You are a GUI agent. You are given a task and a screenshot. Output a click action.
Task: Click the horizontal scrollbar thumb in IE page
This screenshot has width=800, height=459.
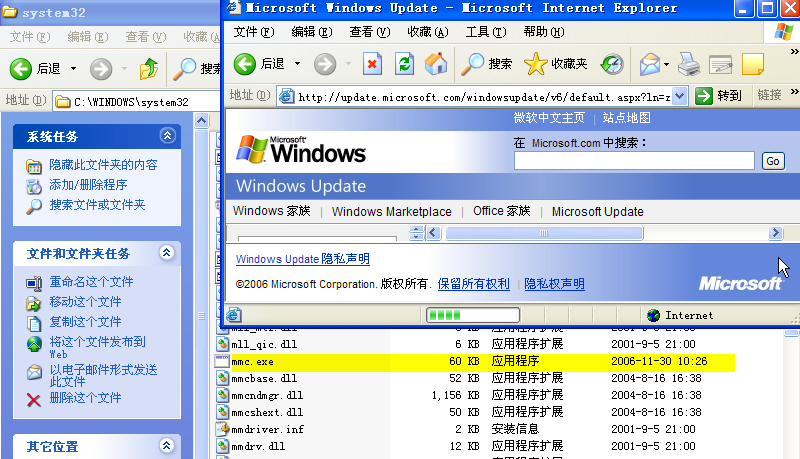tap(544, 233)
